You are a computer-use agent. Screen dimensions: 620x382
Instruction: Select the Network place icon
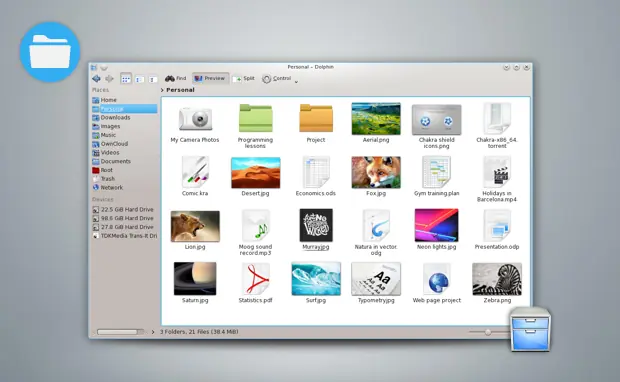[96, 187]
